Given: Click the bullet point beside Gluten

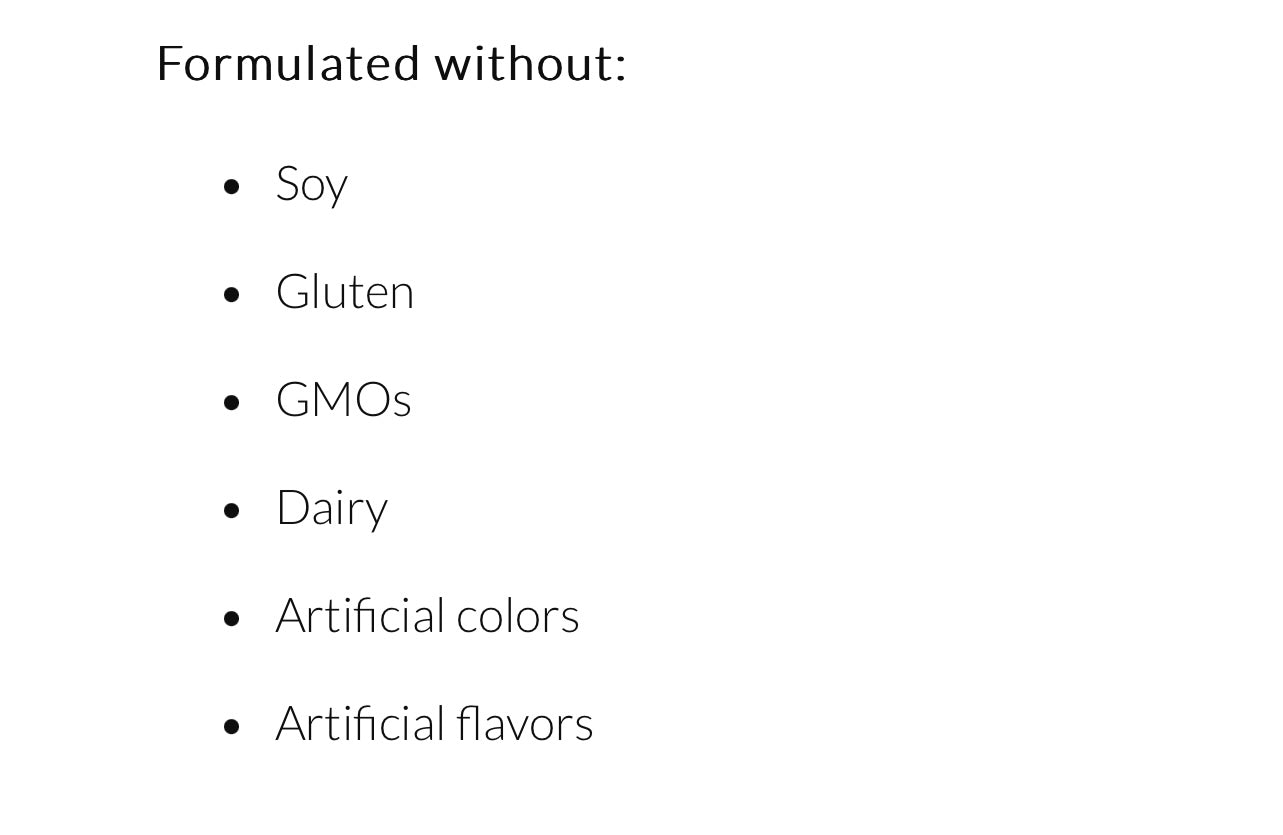Looking at the screenshot, I should [232, 294].
